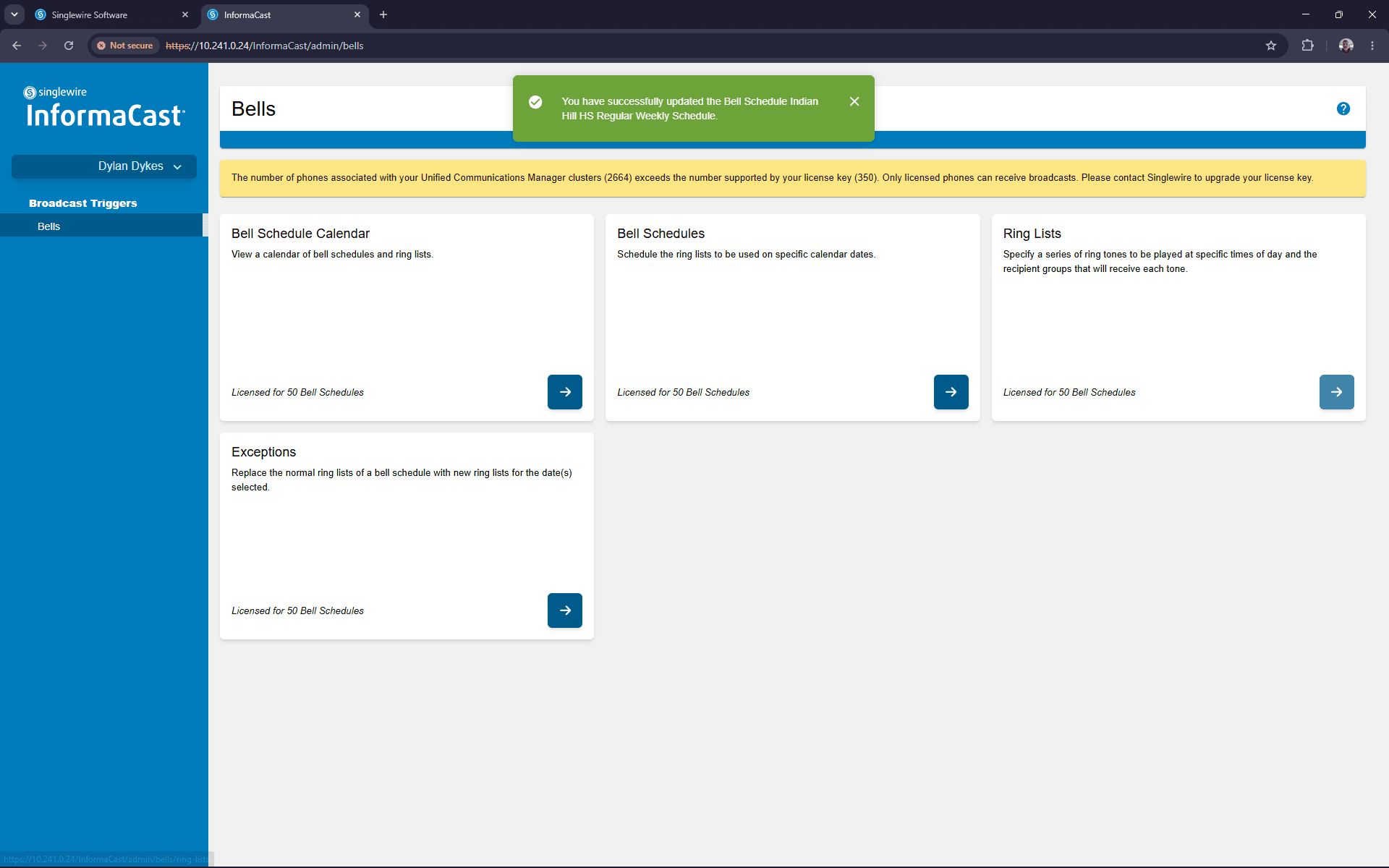
Task: Go forward in browser history
Action: coord(43,46)
